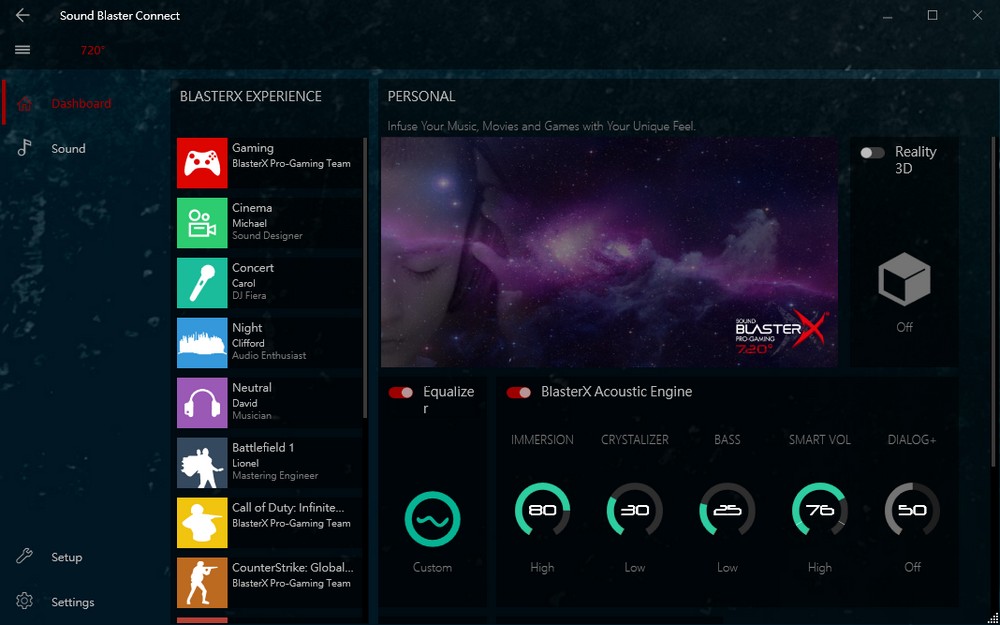Click the Sound music note icon
This screenshot has height=625, width=1000.
(x=24, y=148)
